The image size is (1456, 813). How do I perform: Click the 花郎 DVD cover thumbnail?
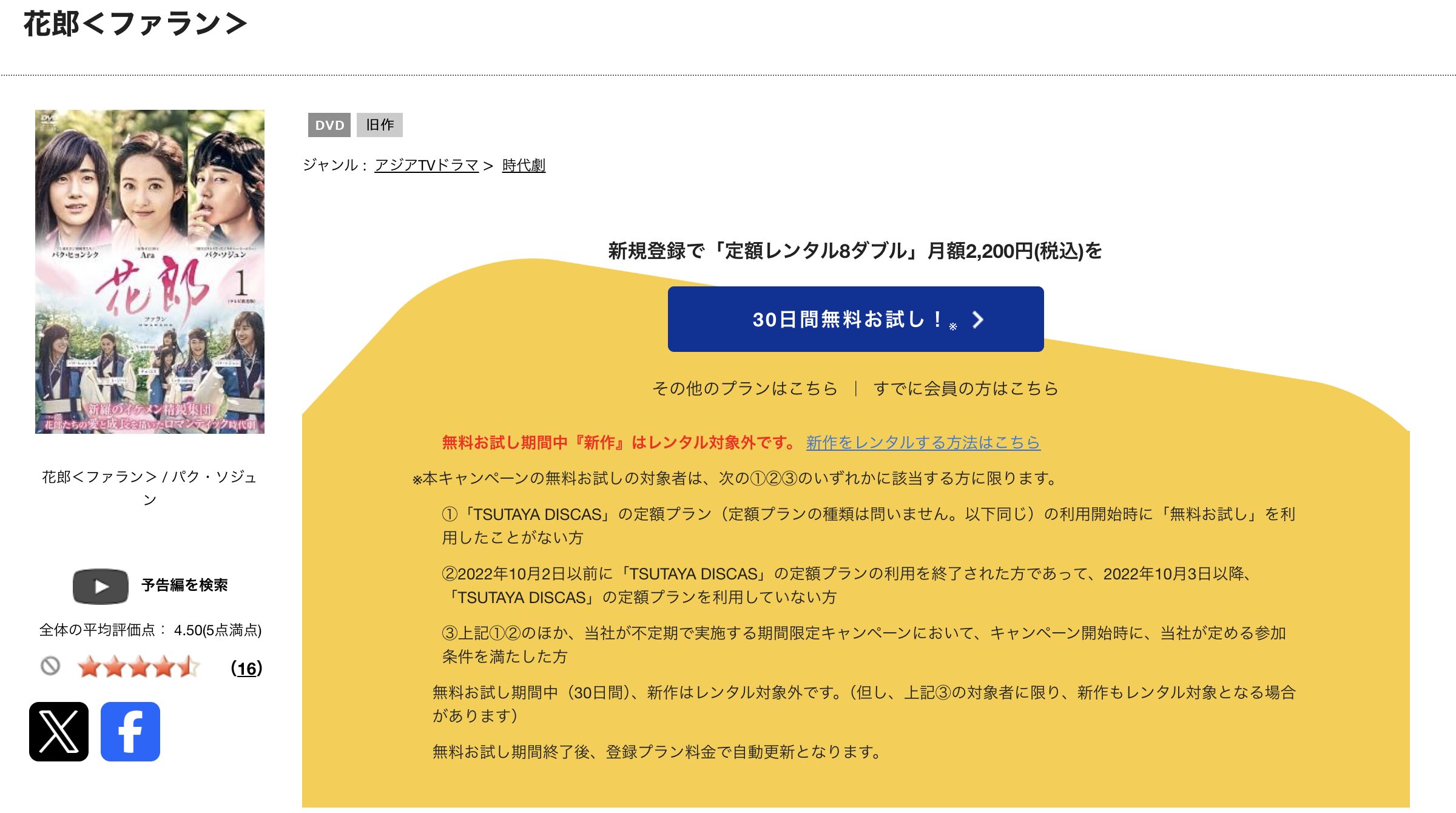150,271
